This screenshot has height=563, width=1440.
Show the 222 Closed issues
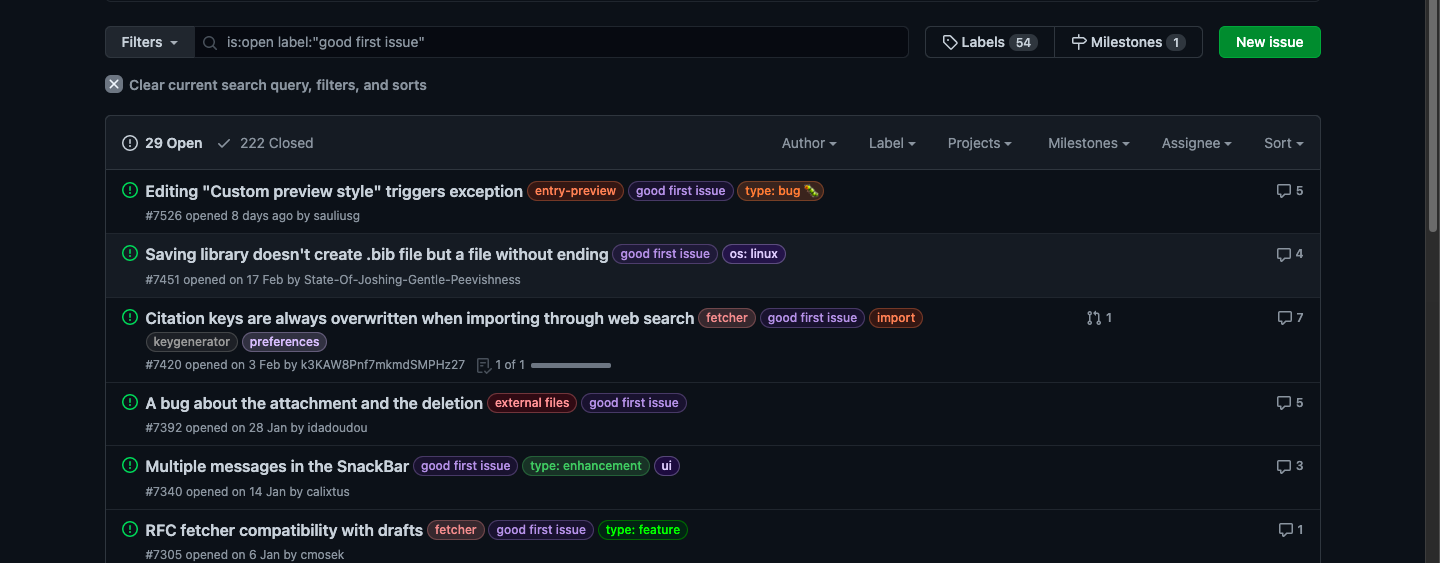[265, 143]
